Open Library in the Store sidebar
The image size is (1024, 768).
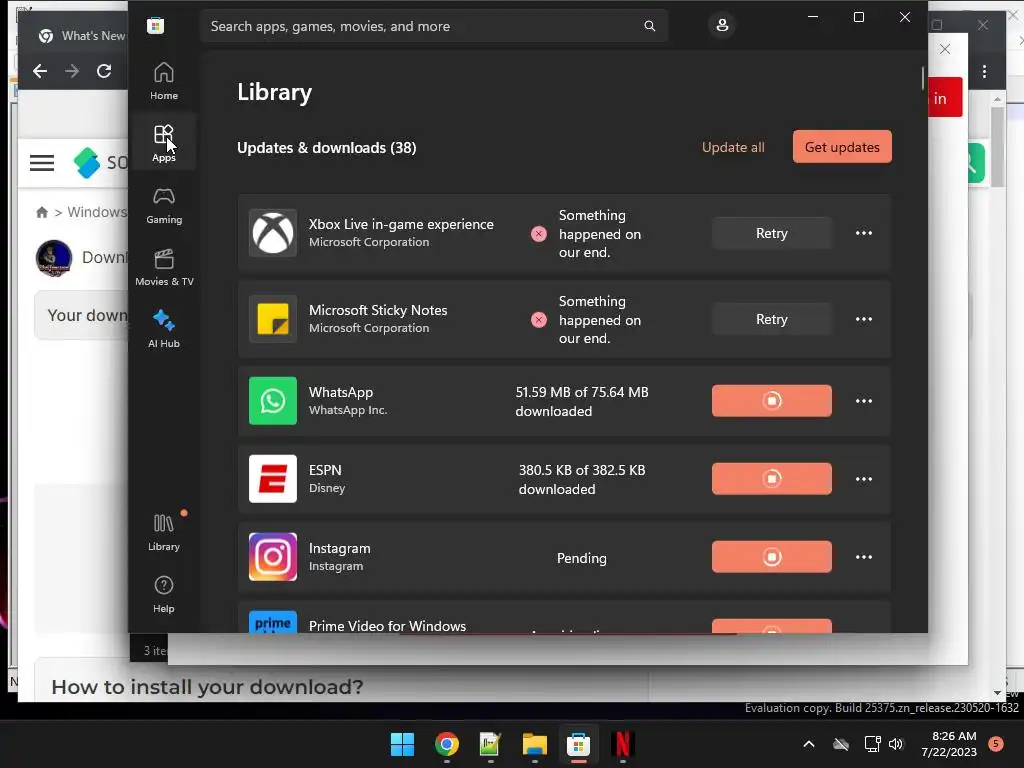click(163, 532)
